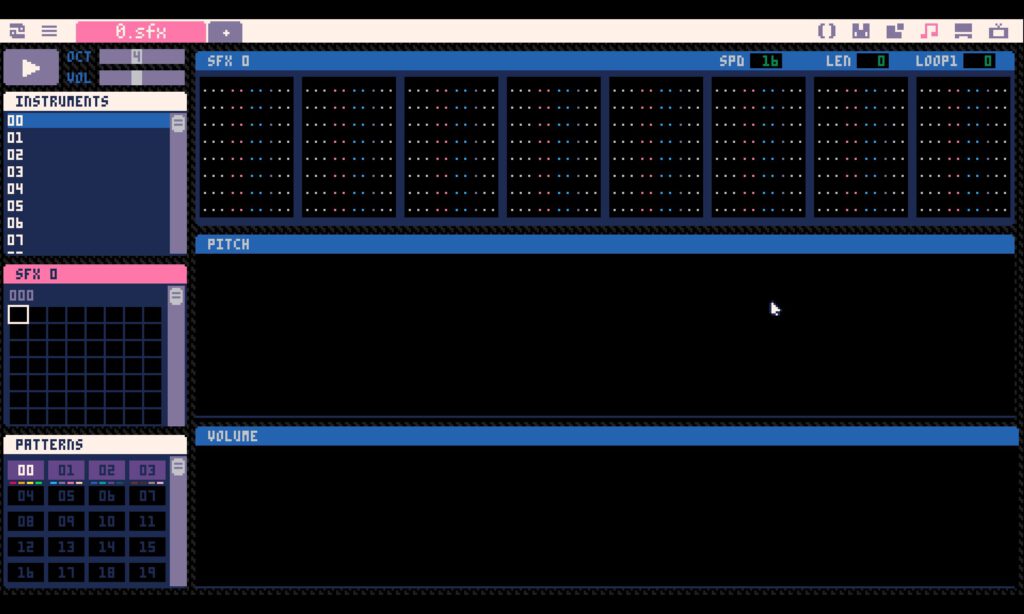The image size is (1024, 614).
Task: Open the hamburger app menu
Action: click(x=49, y=31)
